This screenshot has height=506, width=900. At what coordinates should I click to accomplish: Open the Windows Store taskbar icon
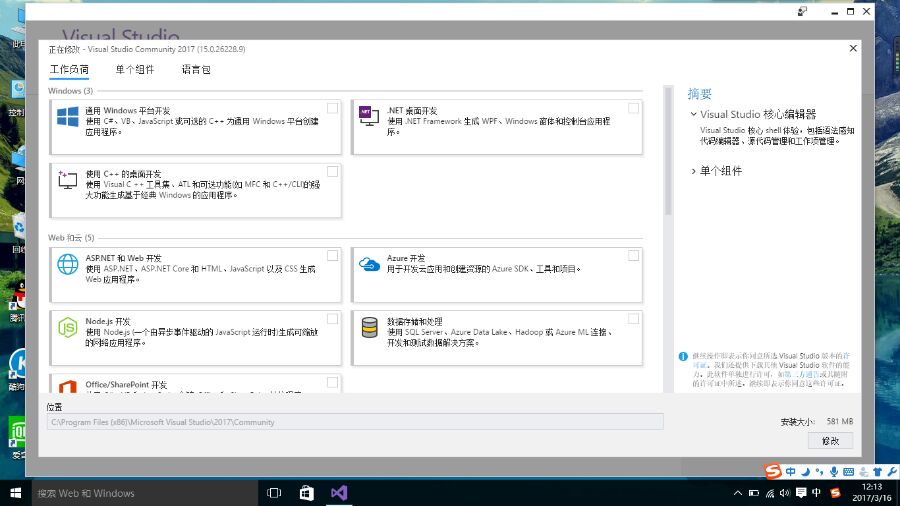(307, 493)
